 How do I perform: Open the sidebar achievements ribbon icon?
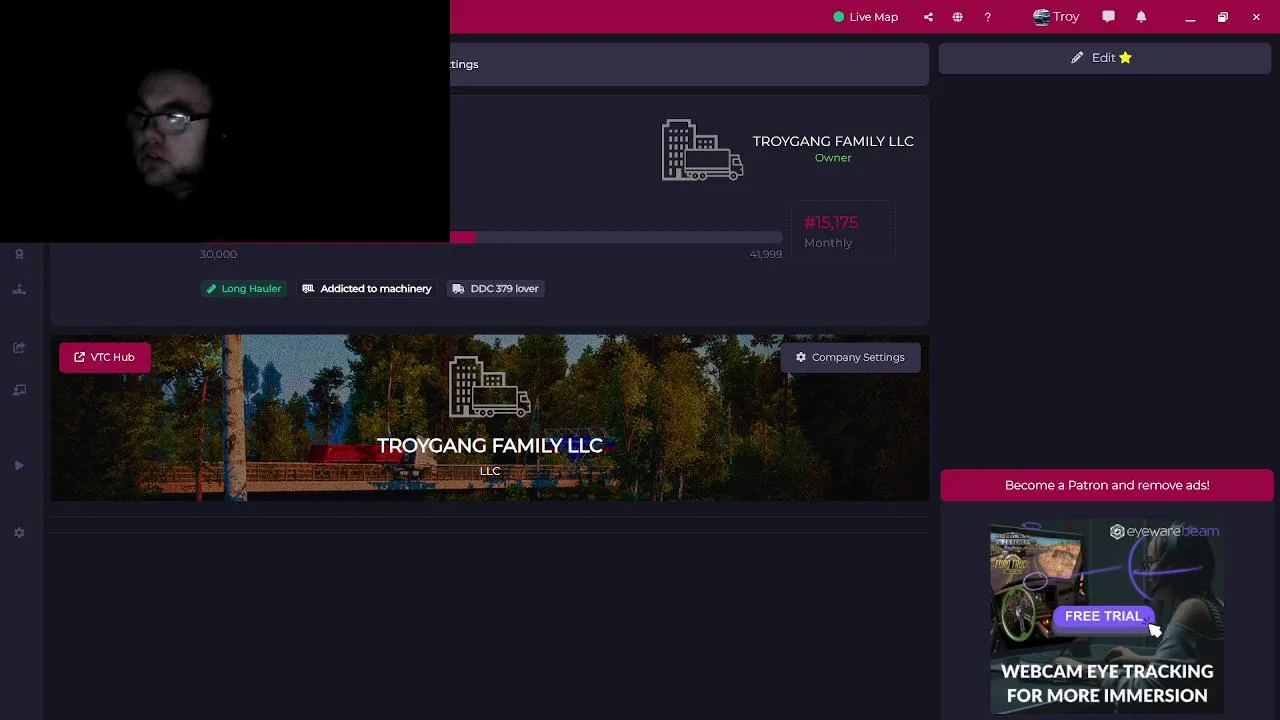19,254
